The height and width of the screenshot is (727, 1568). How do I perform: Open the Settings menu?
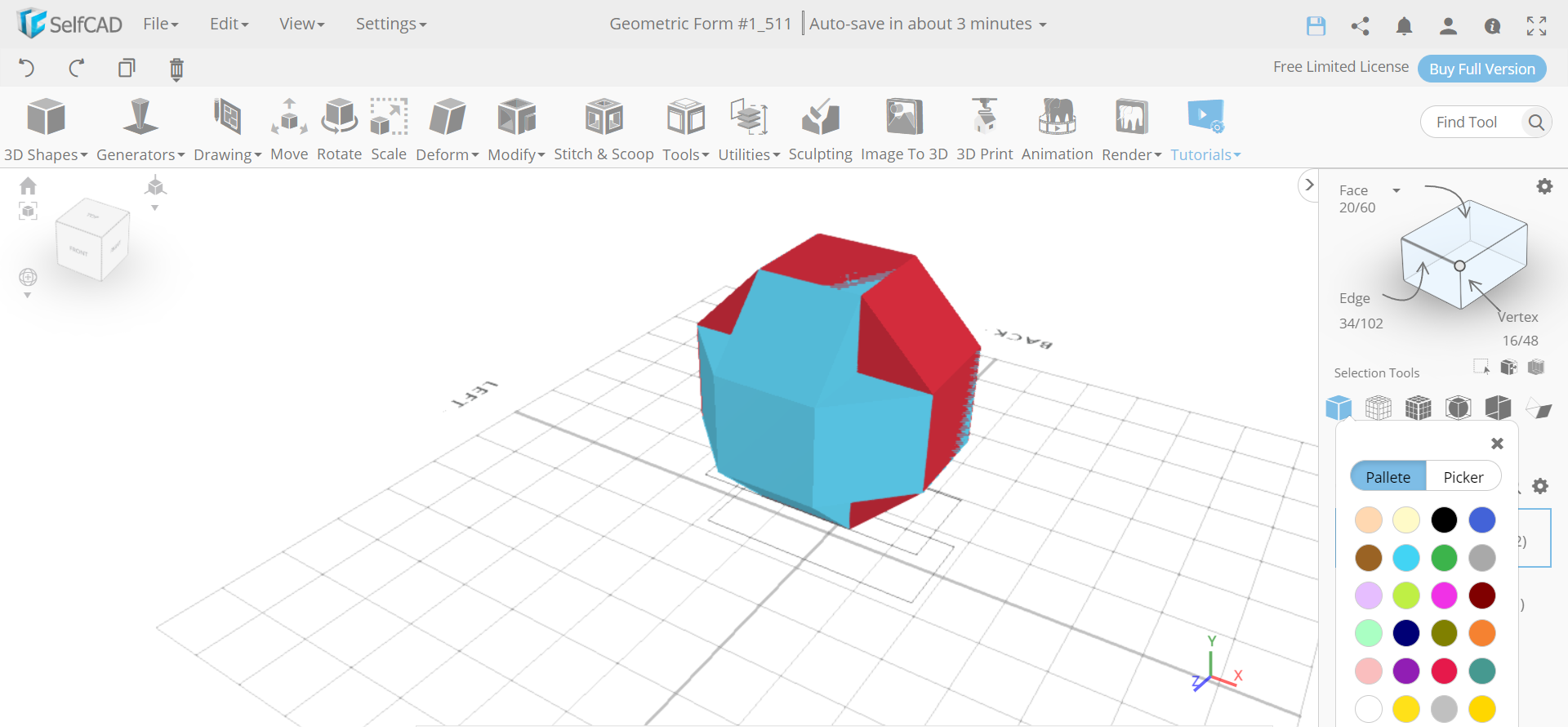click(390, 24)
